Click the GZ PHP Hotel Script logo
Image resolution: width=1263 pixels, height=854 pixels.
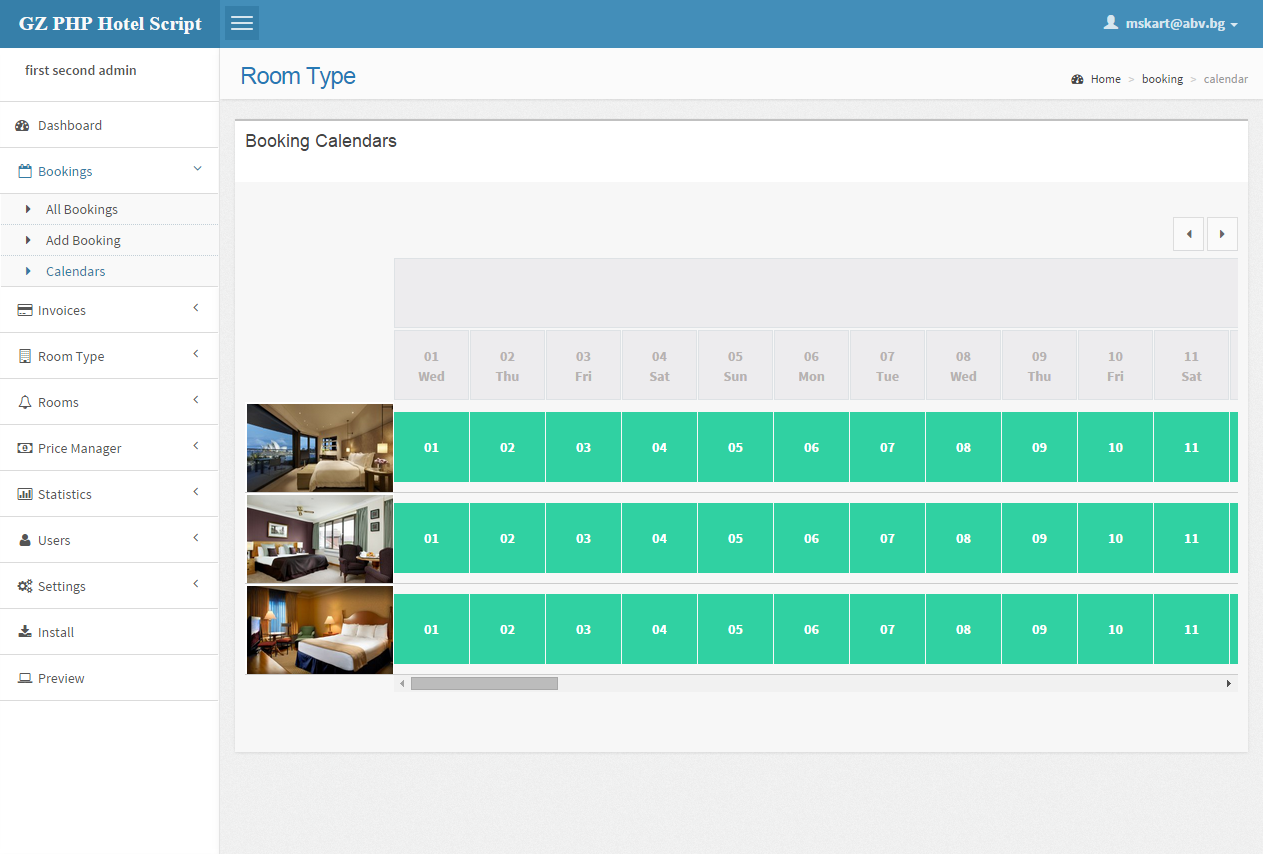(110, 24)
